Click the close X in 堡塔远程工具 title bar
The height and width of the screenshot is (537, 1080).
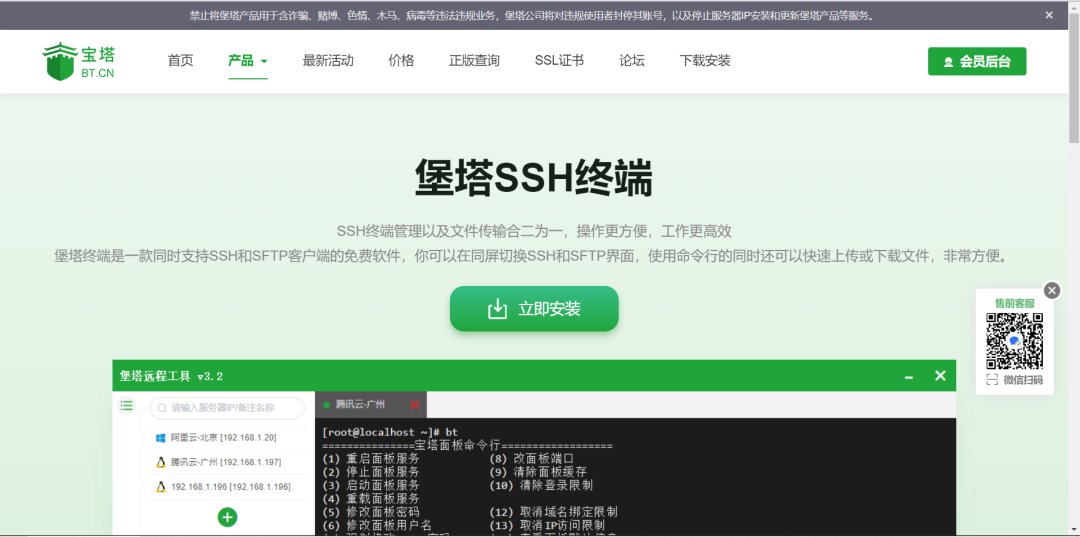coord(940,376)
